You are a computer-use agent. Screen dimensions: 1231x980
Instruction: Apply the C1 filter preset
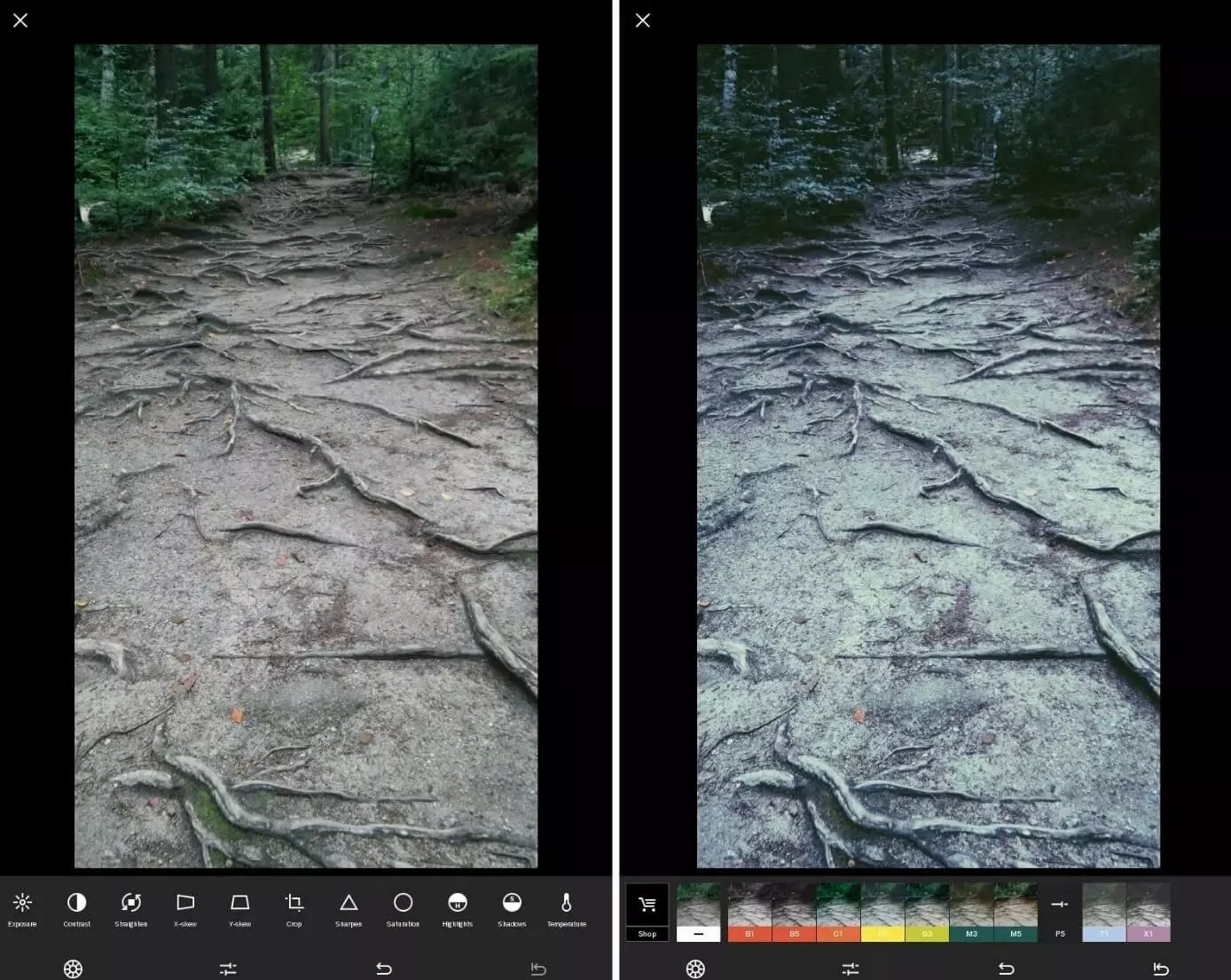tap(838, 912)
